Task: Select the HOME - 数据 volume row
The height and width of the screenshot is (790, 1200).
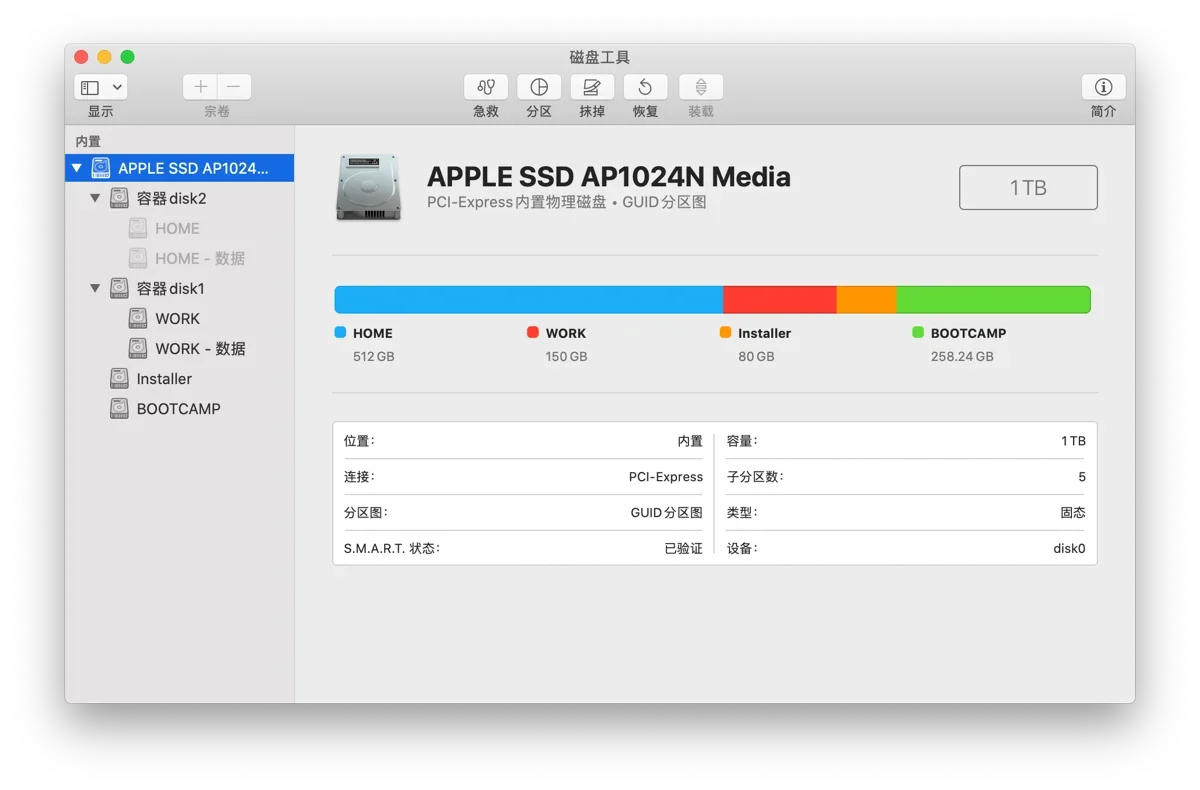Action: [180, 258]
